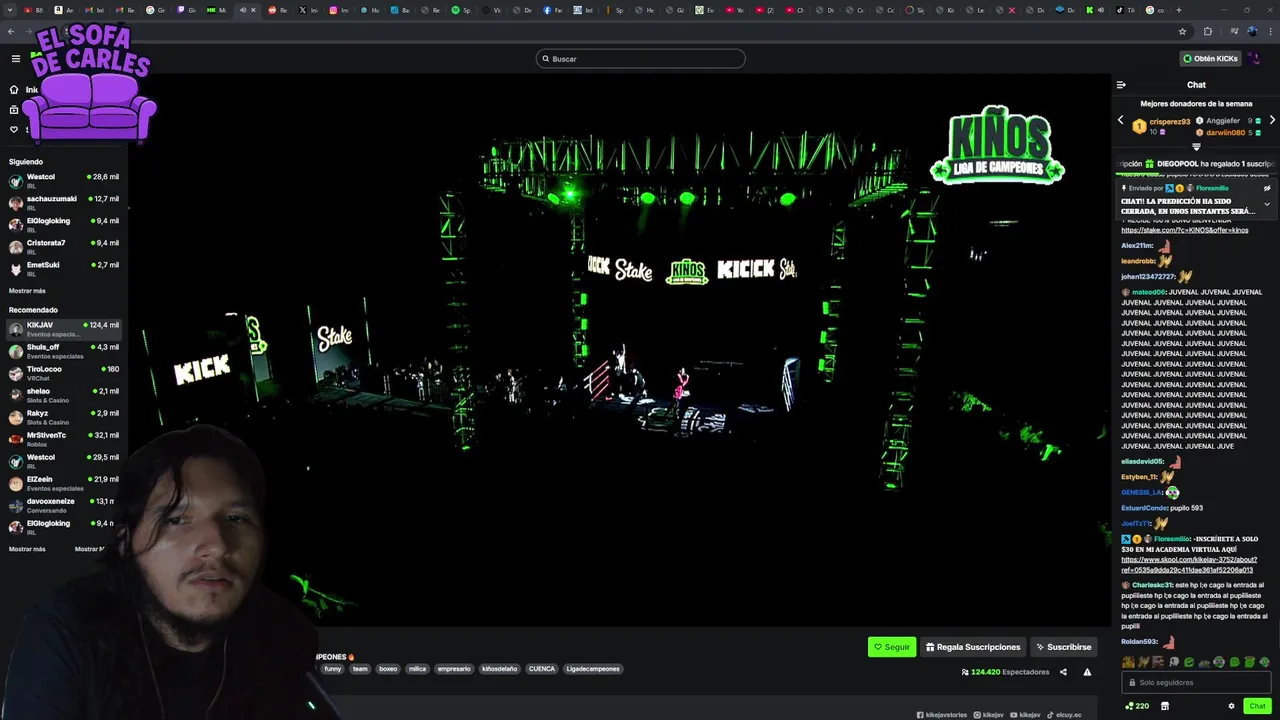The image size is (1280, 720).
Task: Show previous top donors with left arrow
Action: click(1120, 120)
